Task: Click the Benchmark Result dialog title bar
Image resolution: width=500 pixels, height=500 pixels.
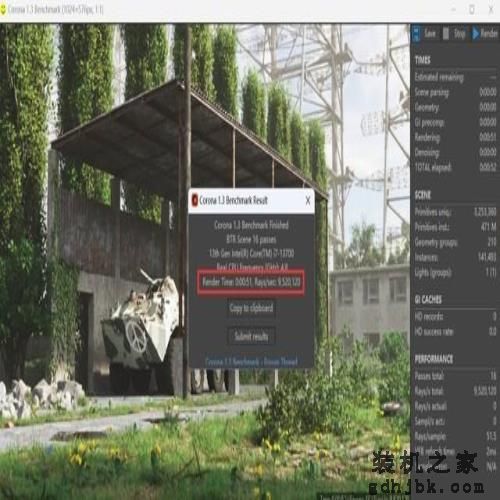Action: click(x=251, y=201)
